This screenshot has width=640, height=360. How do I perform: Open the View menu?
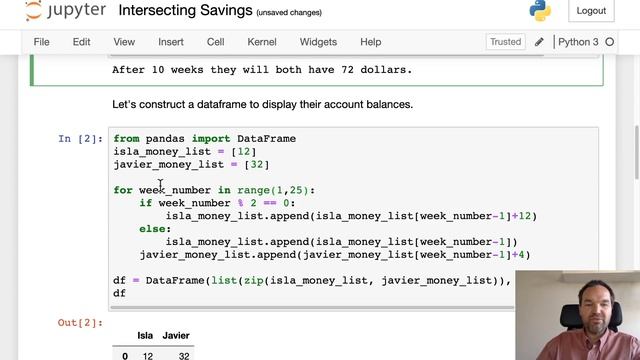(124, 42)
